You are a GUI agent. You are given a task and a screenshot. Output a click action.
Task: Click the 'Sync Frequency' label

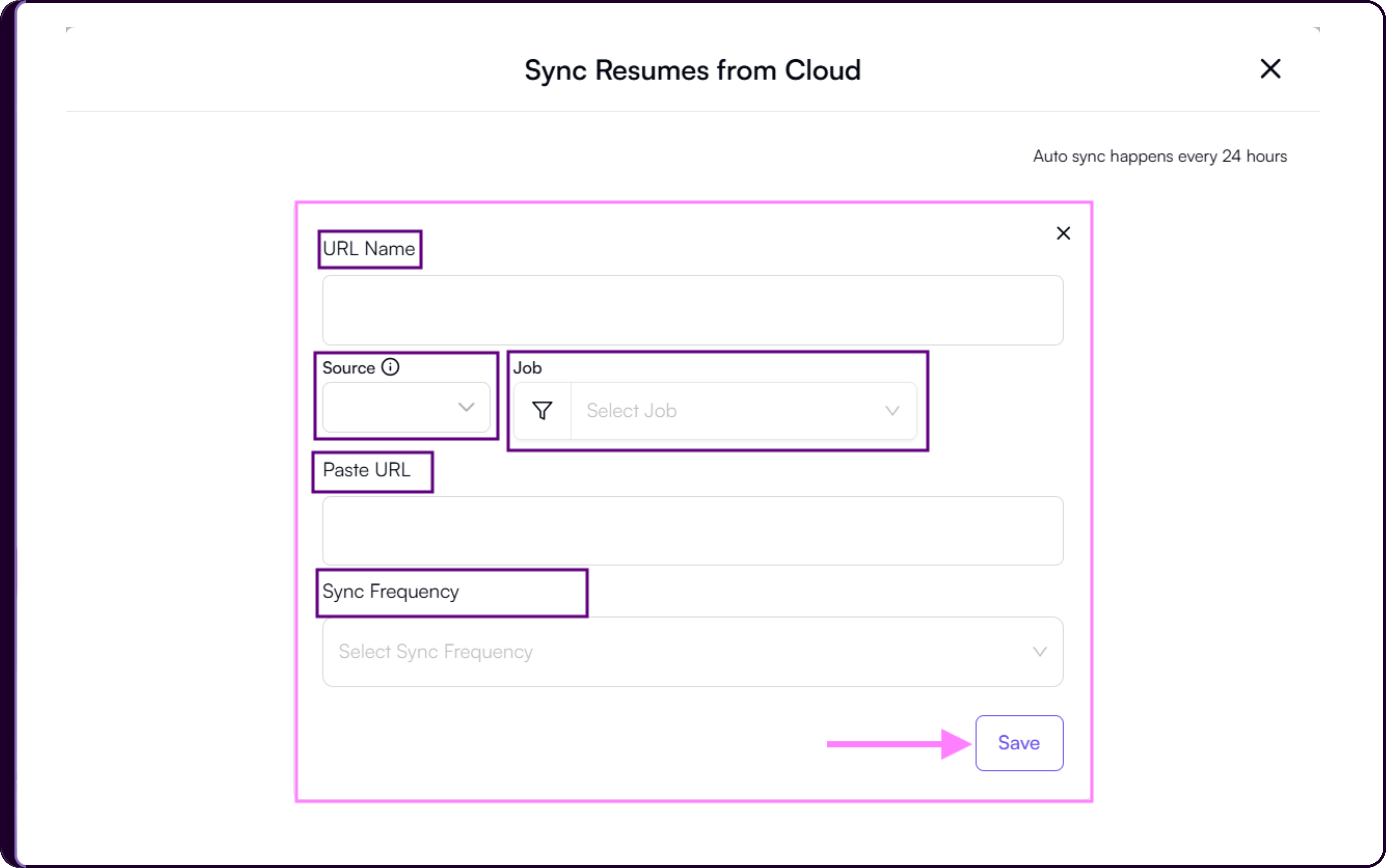(391, 592)
